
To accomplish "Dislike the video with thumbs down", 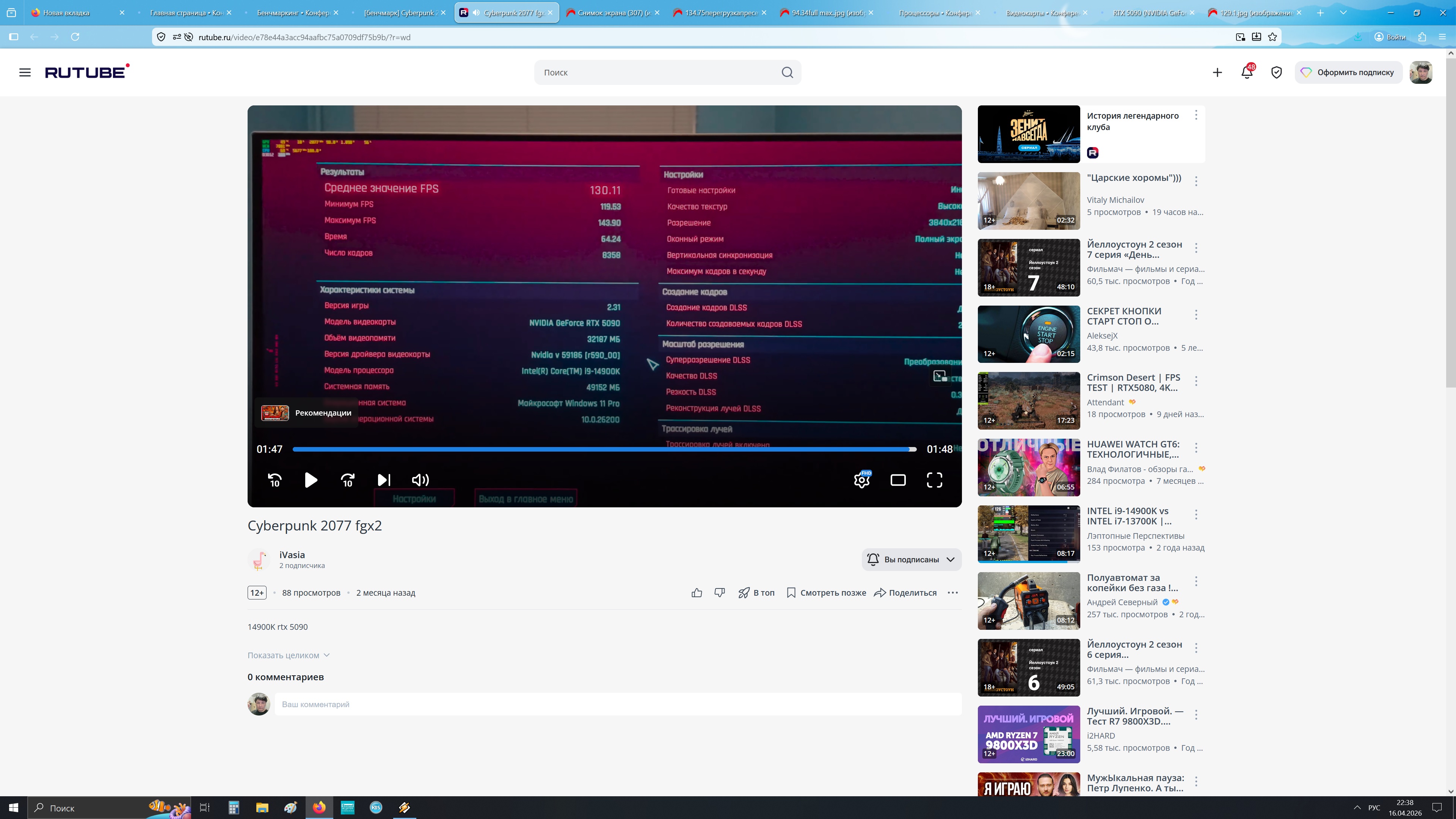I will pyautogui.click(x=720, y=592).
